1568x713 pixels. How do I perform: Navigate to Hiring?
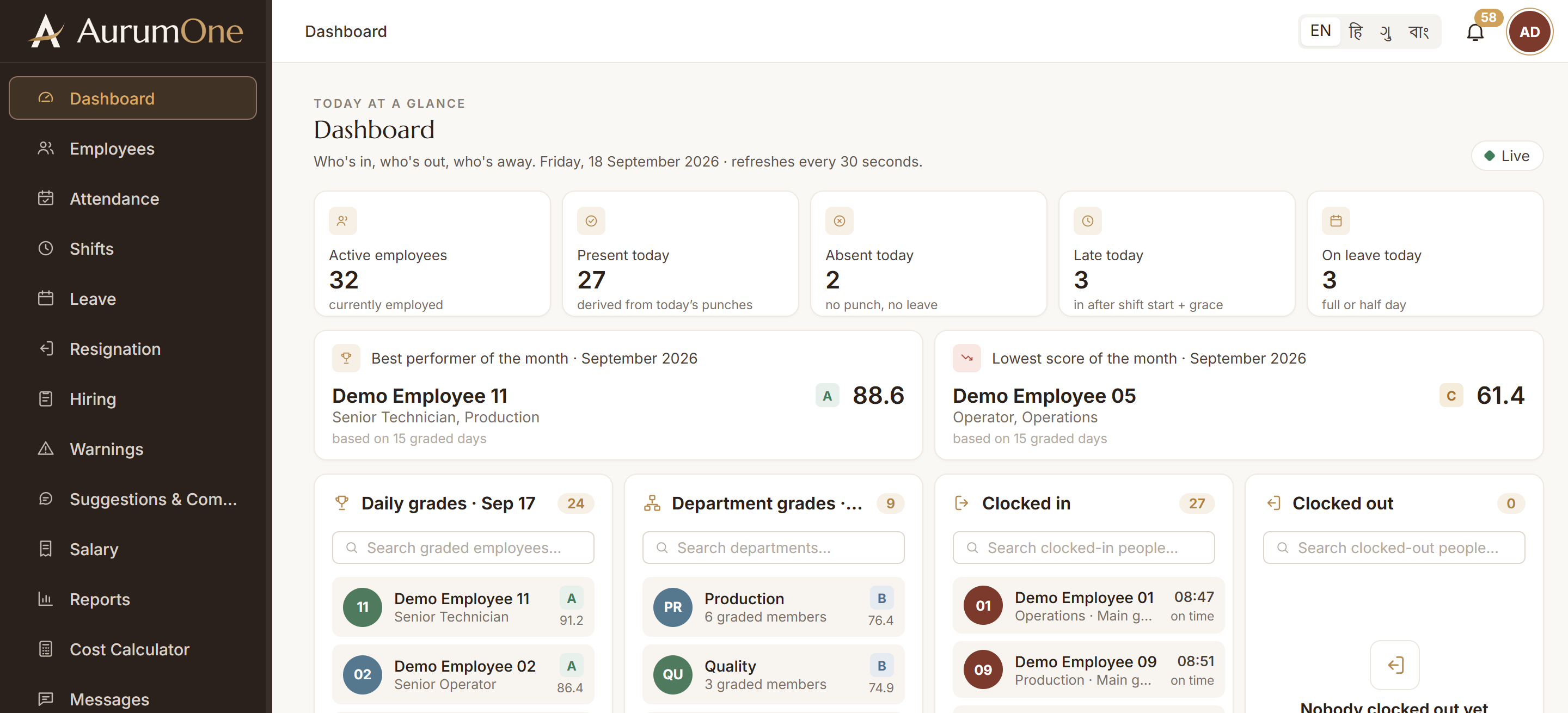pos(133,398)
